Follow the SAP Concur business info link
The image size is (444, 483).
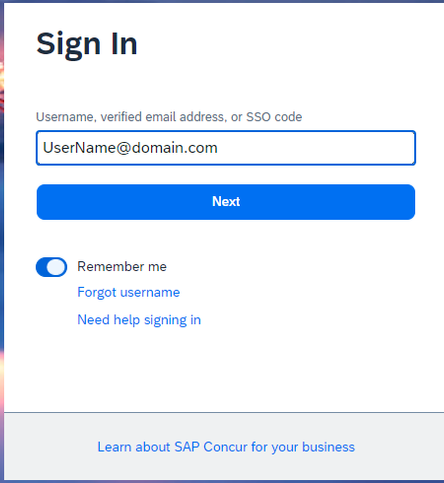coord(226,447)
